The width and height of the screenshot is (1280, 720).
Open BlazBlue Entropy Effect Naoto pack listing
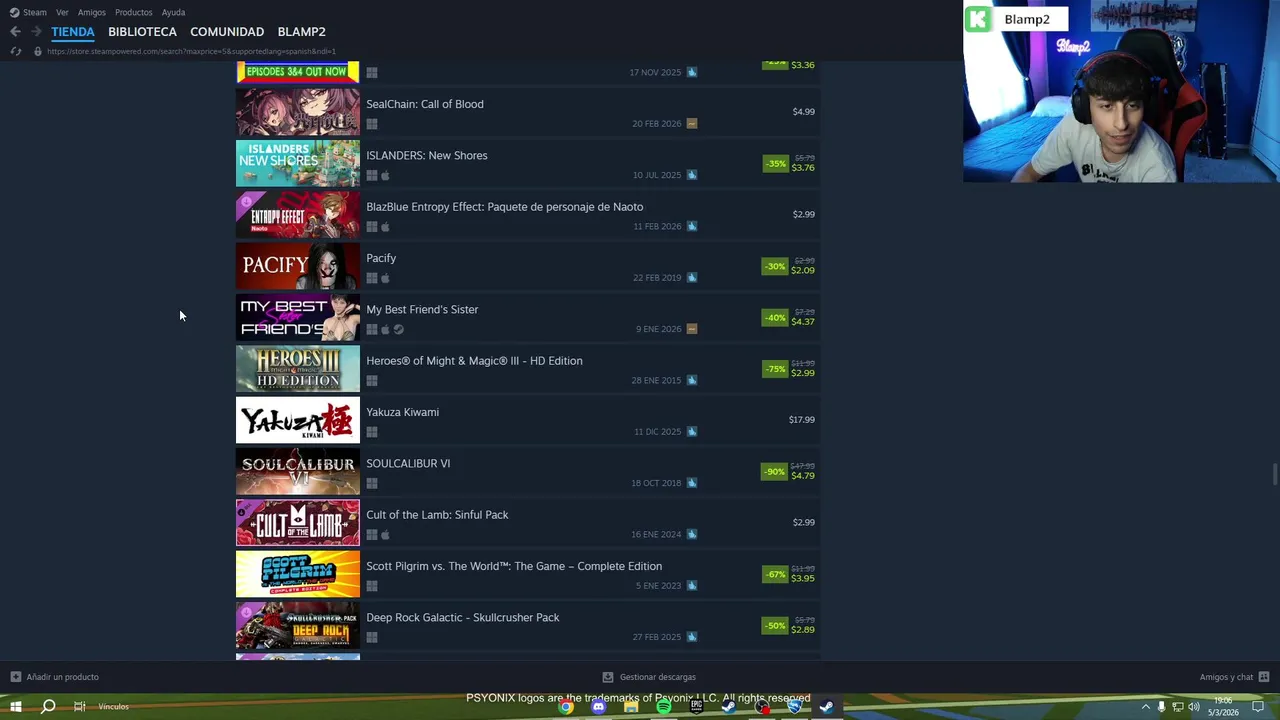pyautogui.click(x=527, y=214)
